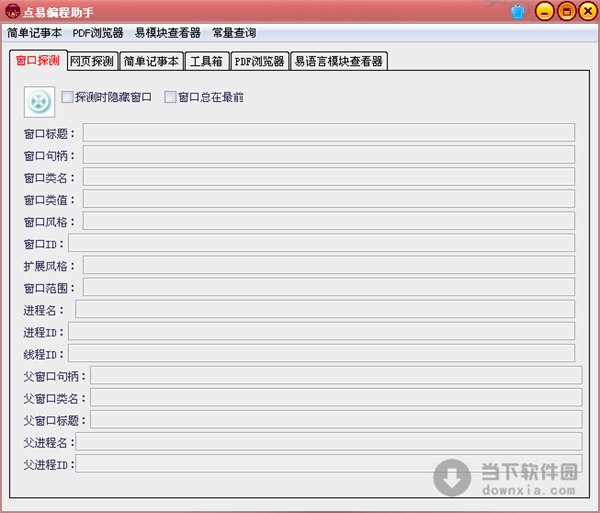
Task: Switch to the PDF浏览器 tab
Action: point(259,61)
